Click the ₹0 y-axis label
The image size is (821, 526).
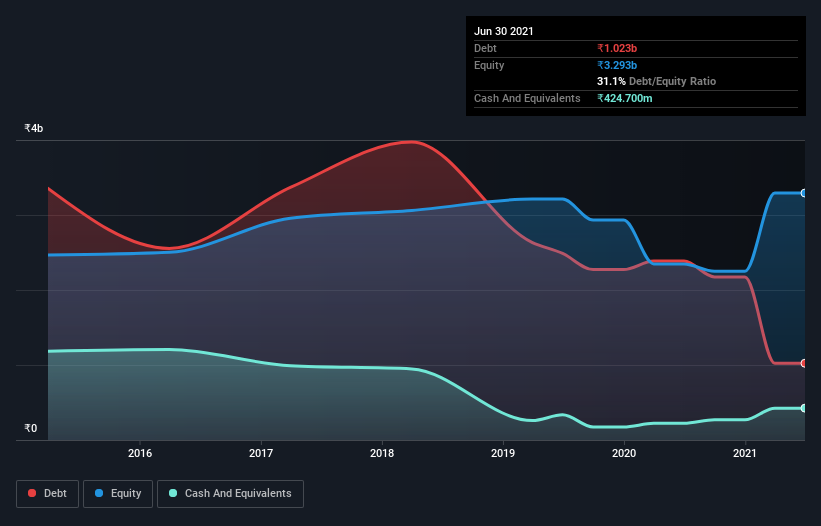click(x=31, y=428)
